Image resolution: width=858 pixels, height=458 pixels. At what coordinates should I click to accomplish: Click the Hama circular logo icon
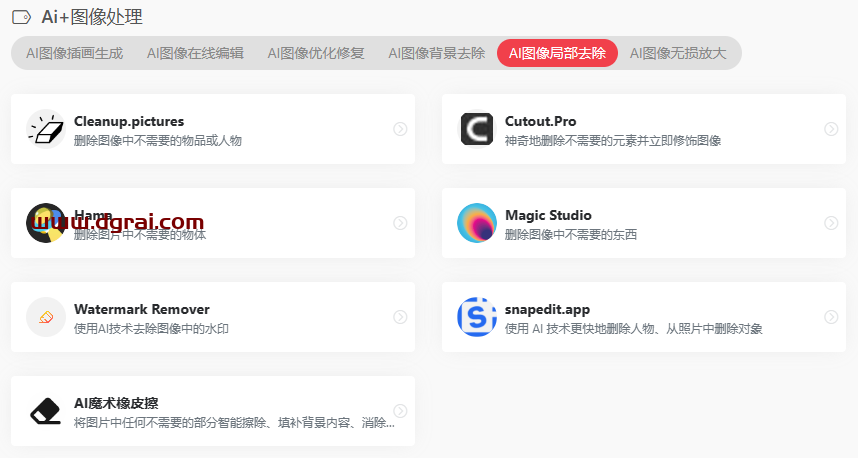point(46,223)
